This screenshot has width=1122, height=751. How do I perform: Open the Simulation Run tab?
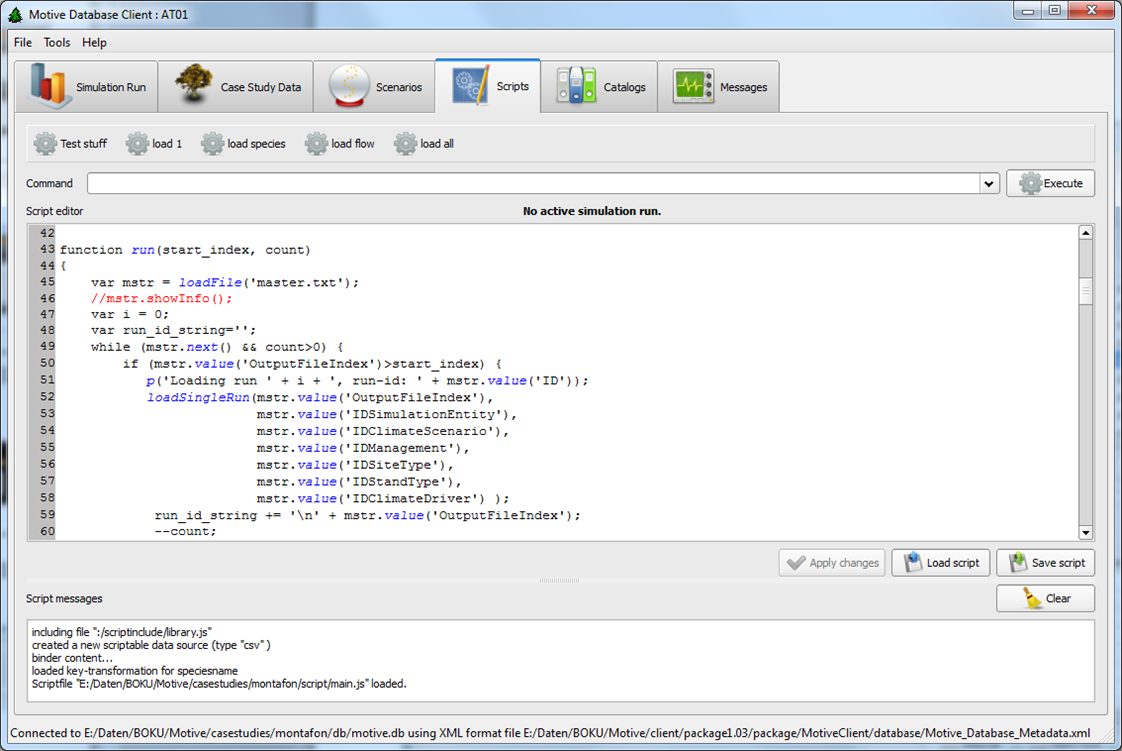pos(87,87)
